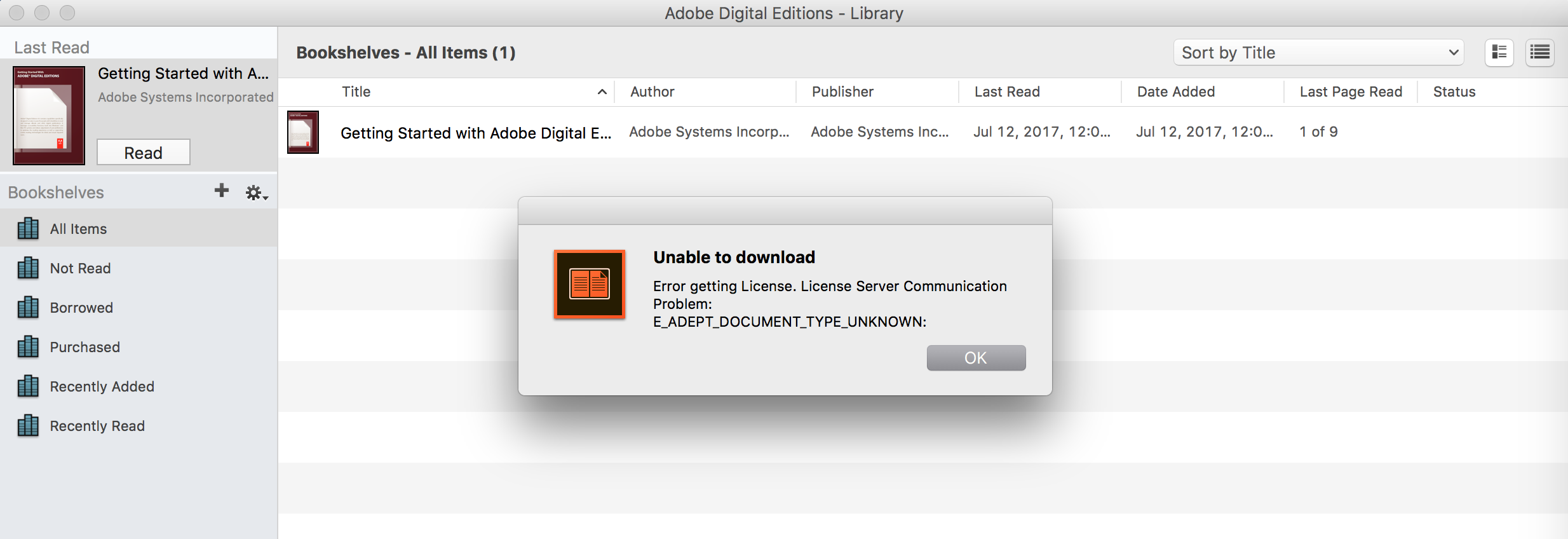
Task: Click the Purchased bookshelf icon
Action: point(28,347)
